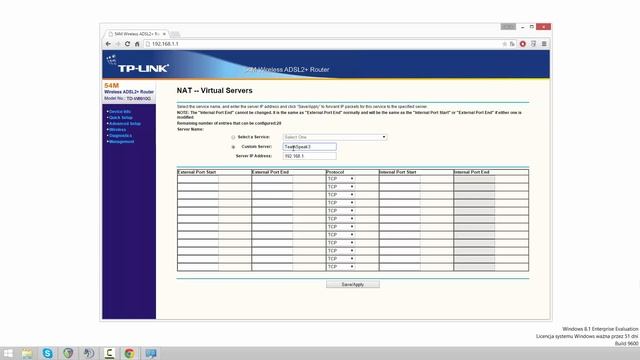Switch to Chrome in the taskbar
640x360 pixels.
[x=129, y=353]
